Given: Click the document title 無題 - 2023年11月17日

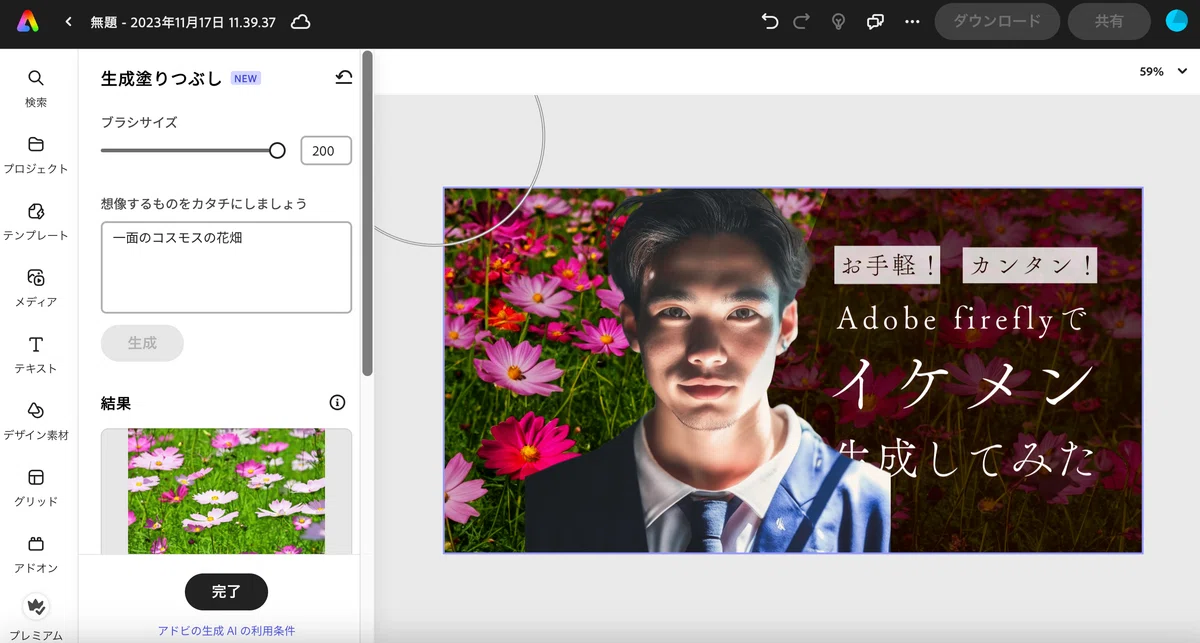Looking at the screenshot, I should [x=183, y=21].
